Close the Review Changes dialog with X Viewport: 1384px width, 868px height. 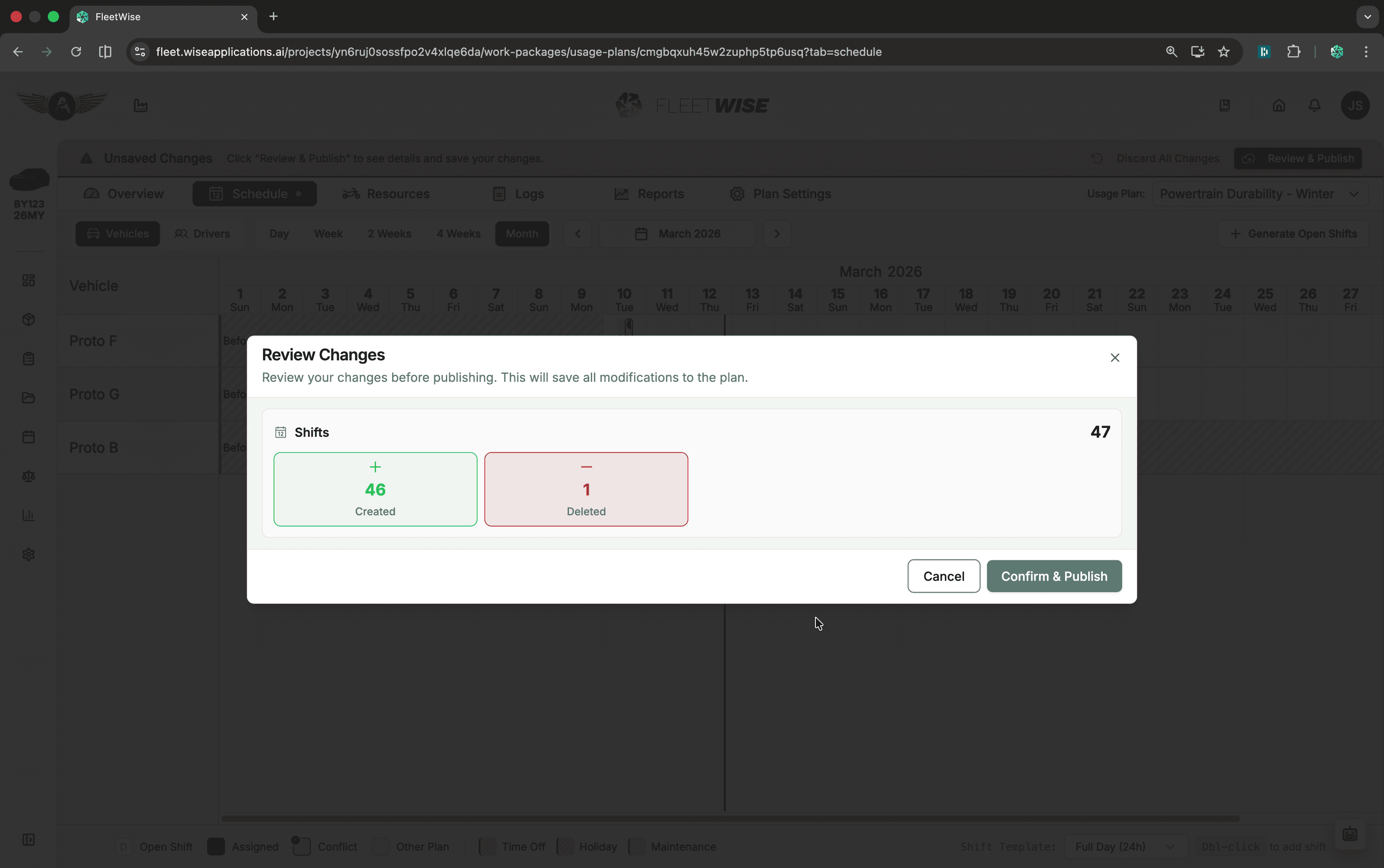tap(1114, 358)
